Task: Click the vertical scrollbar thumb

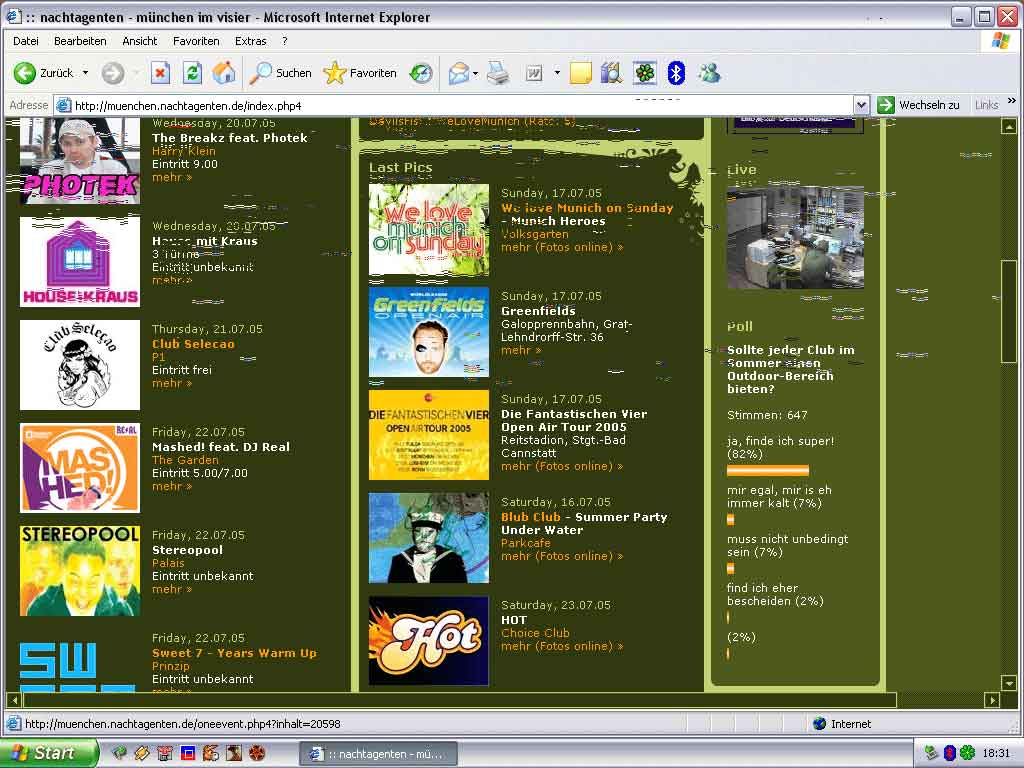Action: click(1009, 310)
